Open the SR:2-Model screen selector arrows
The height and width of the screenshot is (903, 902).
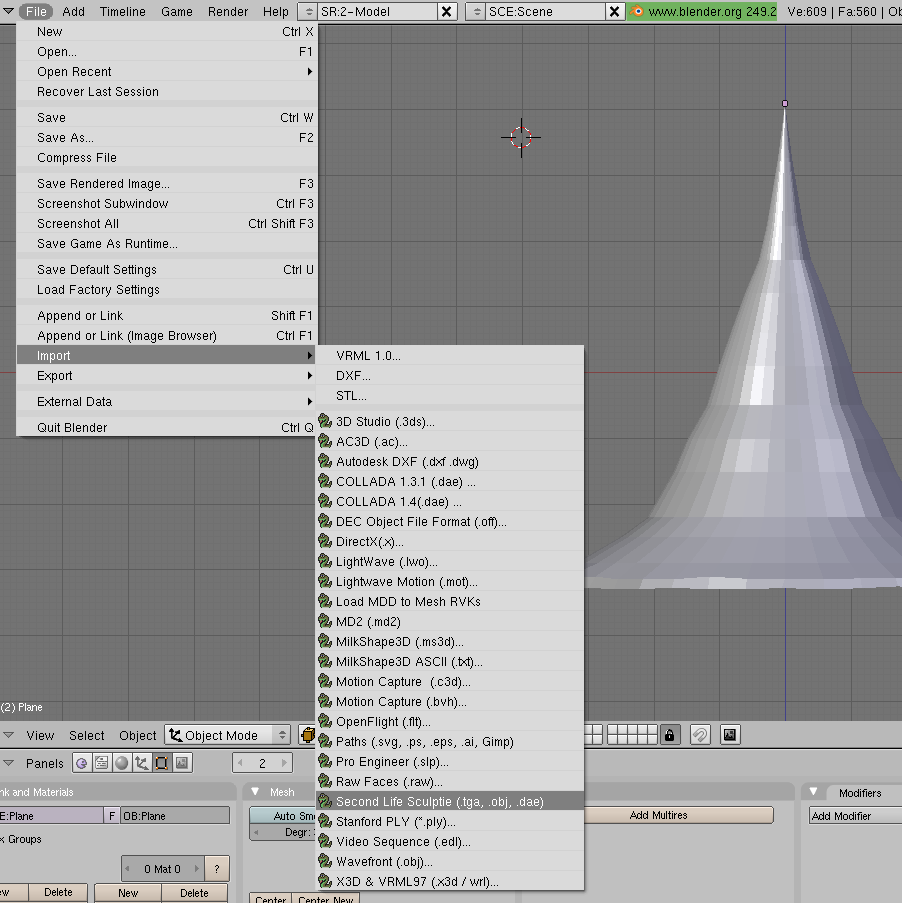pyautogui.click(x=309, y=12)
